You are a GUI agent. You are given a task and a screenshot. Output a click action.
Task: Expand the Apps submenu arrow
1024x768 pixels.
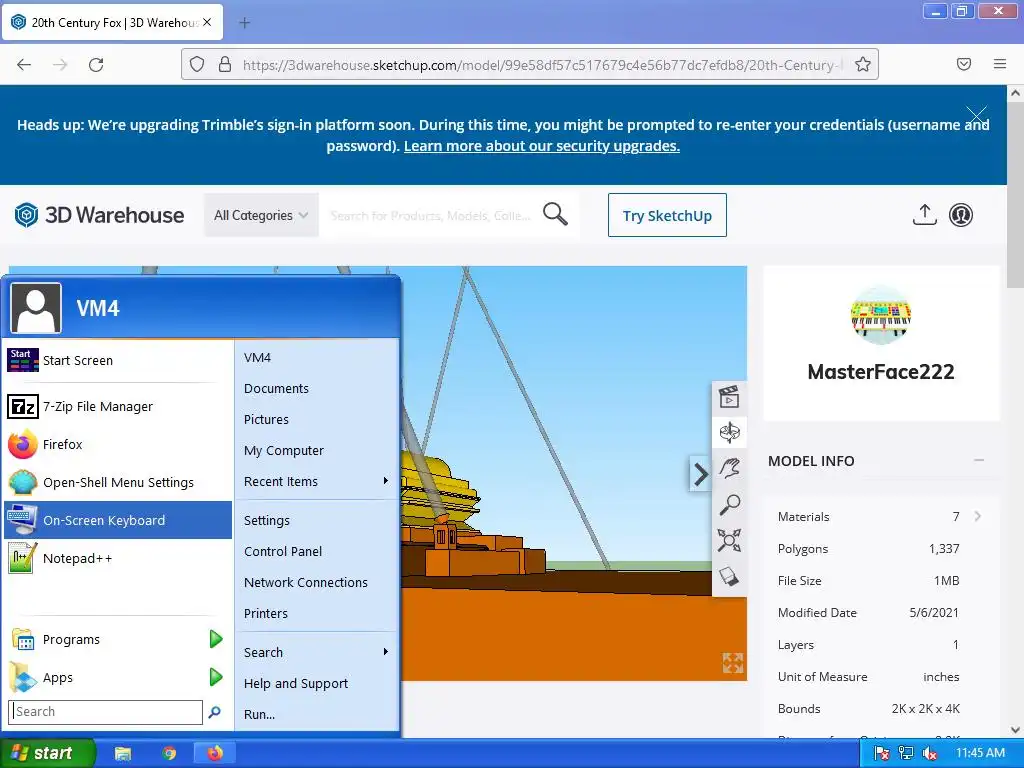click(x=216, y=677)
